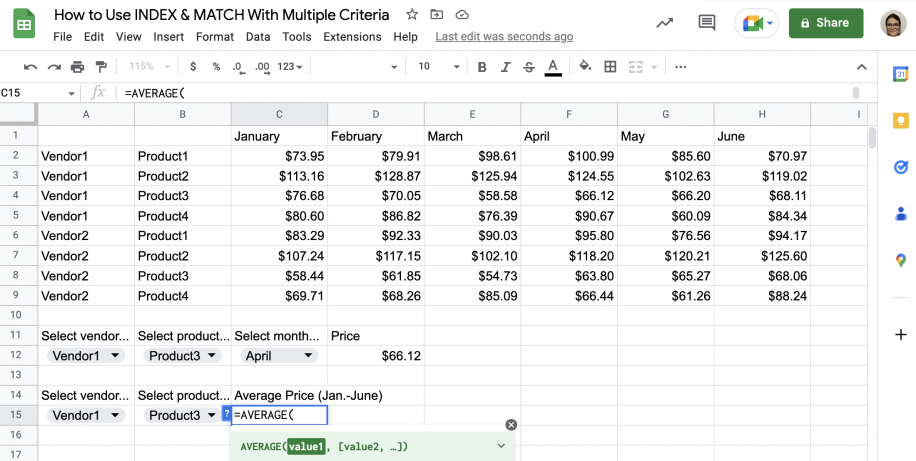Open the activity dashboard trend icon
Viewport: 916px width, 461px height.
coord(664,23)
